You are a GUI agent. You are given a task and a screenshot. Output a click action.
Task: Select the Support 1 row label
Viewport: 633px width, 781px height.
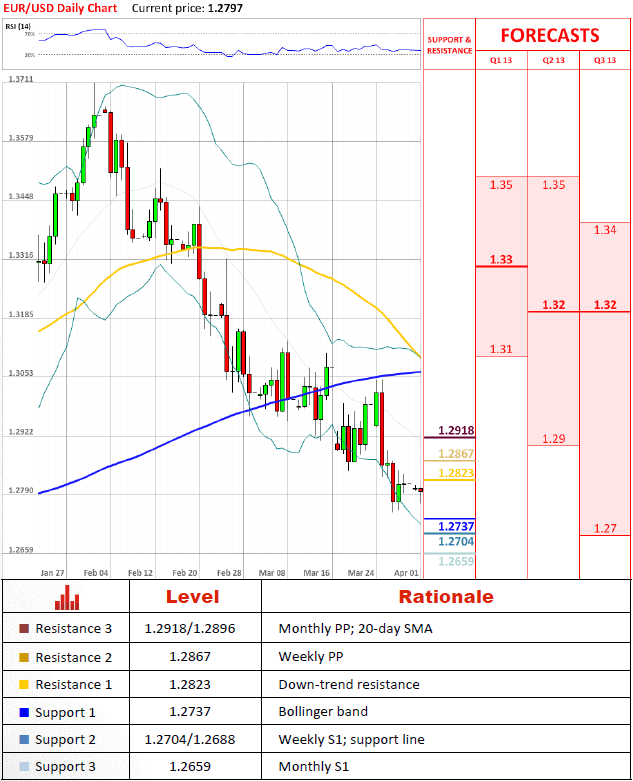point(65,713)
